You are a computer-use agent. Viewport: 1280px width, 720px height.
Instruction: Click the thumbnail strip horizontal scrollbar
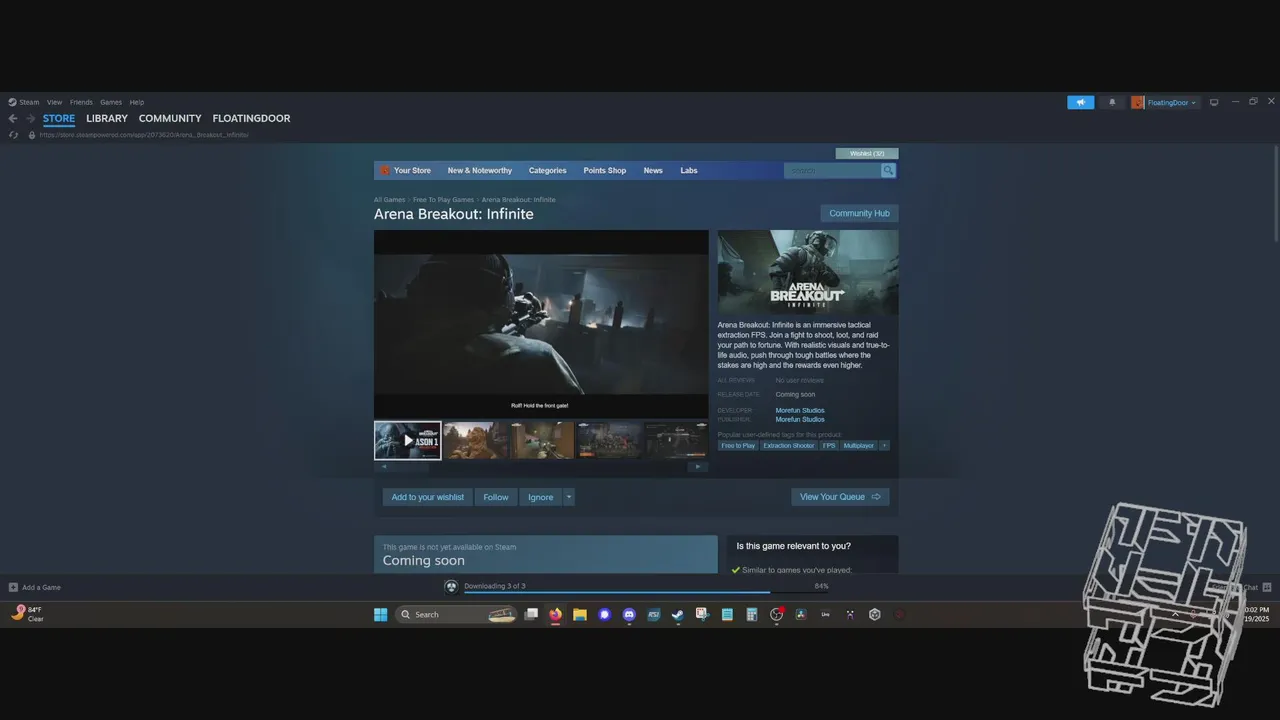click(x=541, y=466)
